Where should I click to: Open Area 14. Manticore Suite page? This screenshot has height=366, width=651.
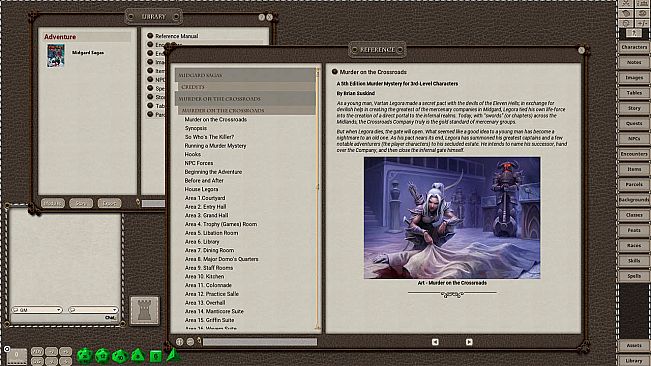(214, 311)
